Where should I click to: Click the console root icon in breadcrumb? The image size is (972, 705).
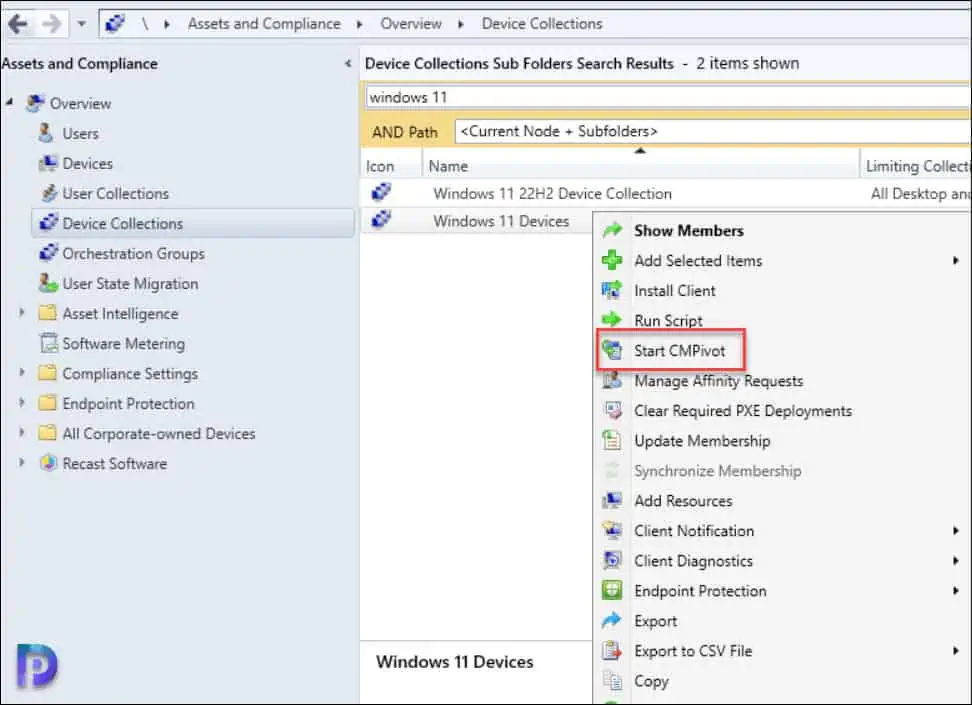coord(115,24)
